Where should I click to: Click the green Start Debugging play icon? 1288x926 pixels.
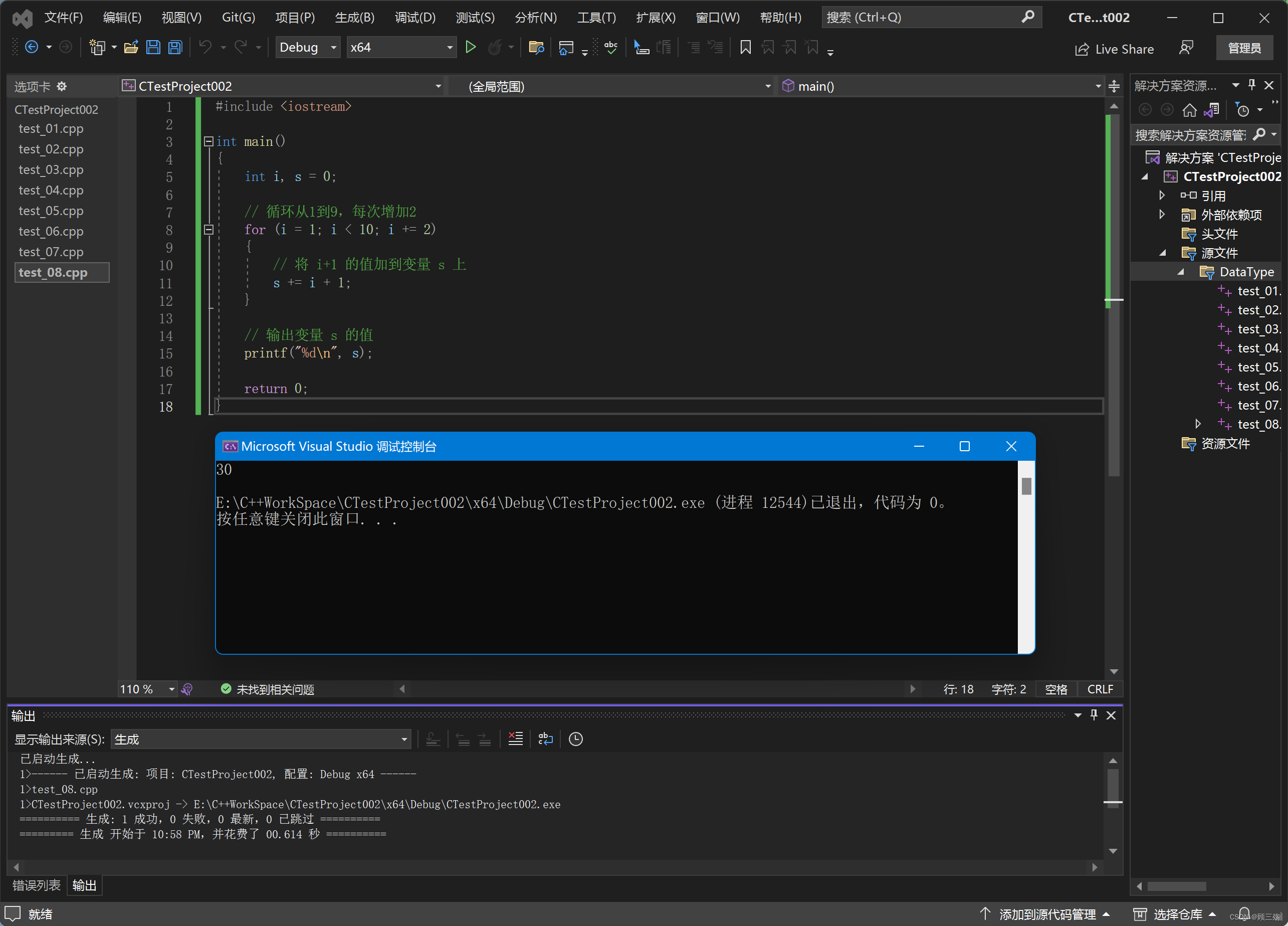(470, 47)
